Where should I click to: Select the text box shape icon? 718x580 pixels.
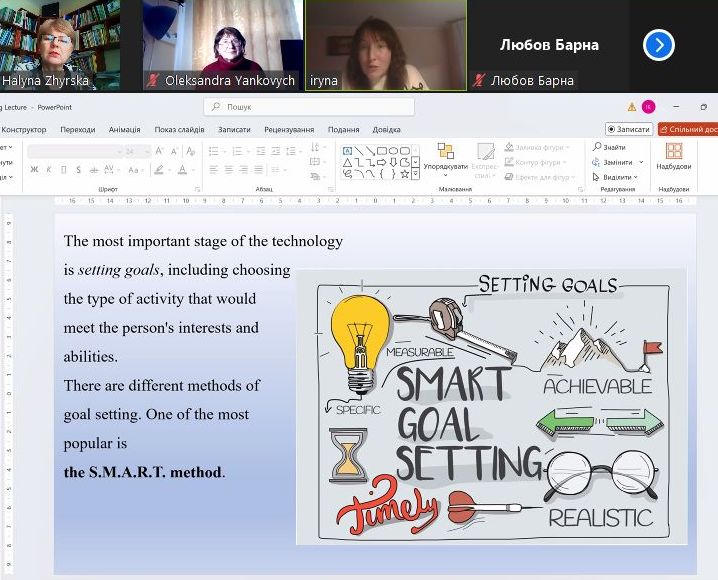347,150
